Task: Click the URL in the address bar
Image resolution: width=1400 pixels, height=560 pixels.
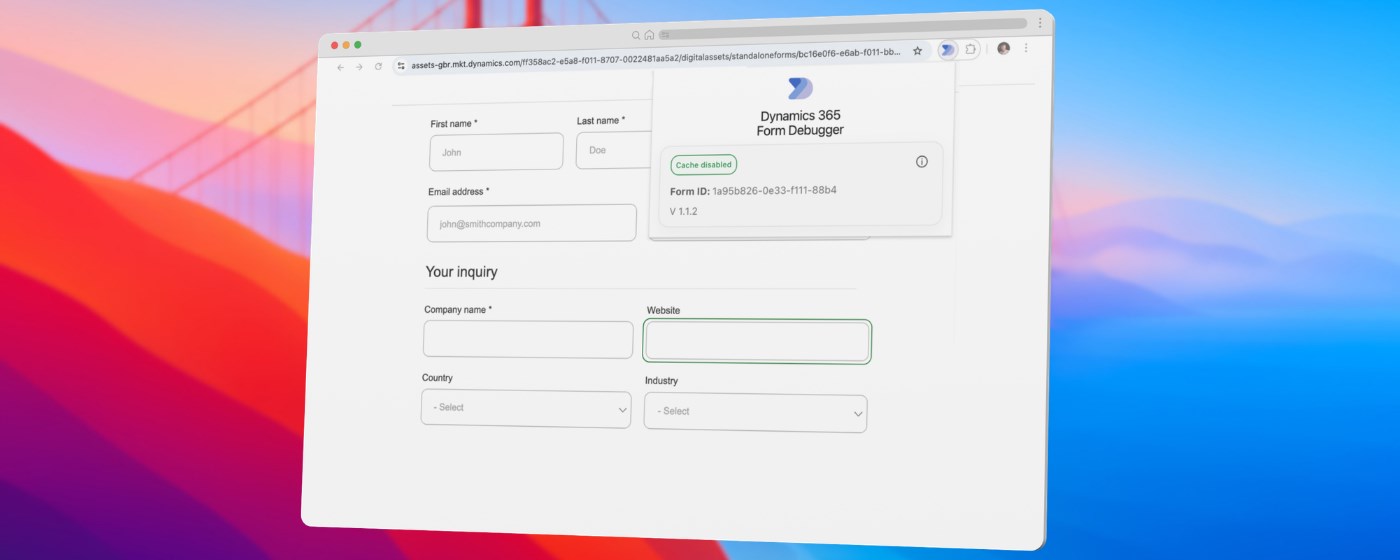Action: [x=656, y=58]
